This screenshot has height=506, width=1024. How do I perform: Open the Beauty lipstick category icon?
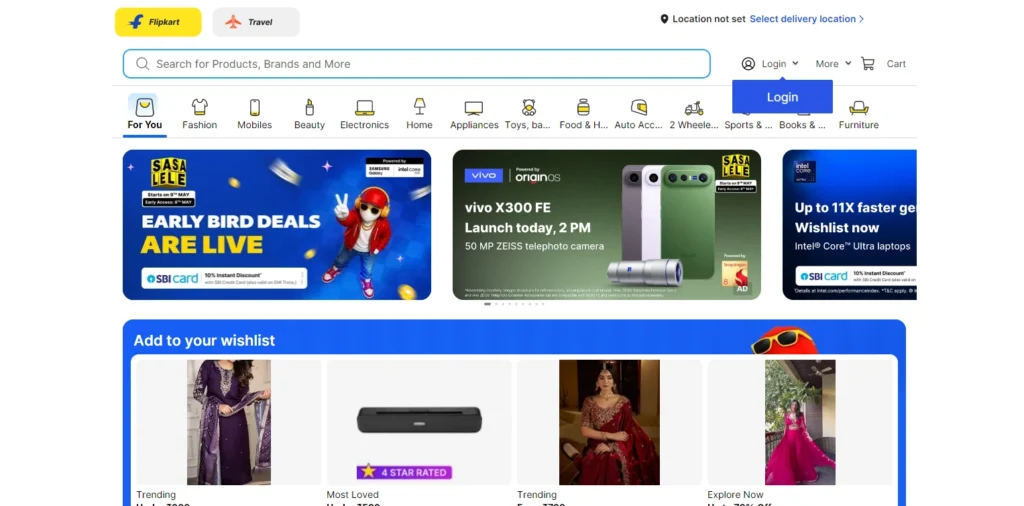310,107
